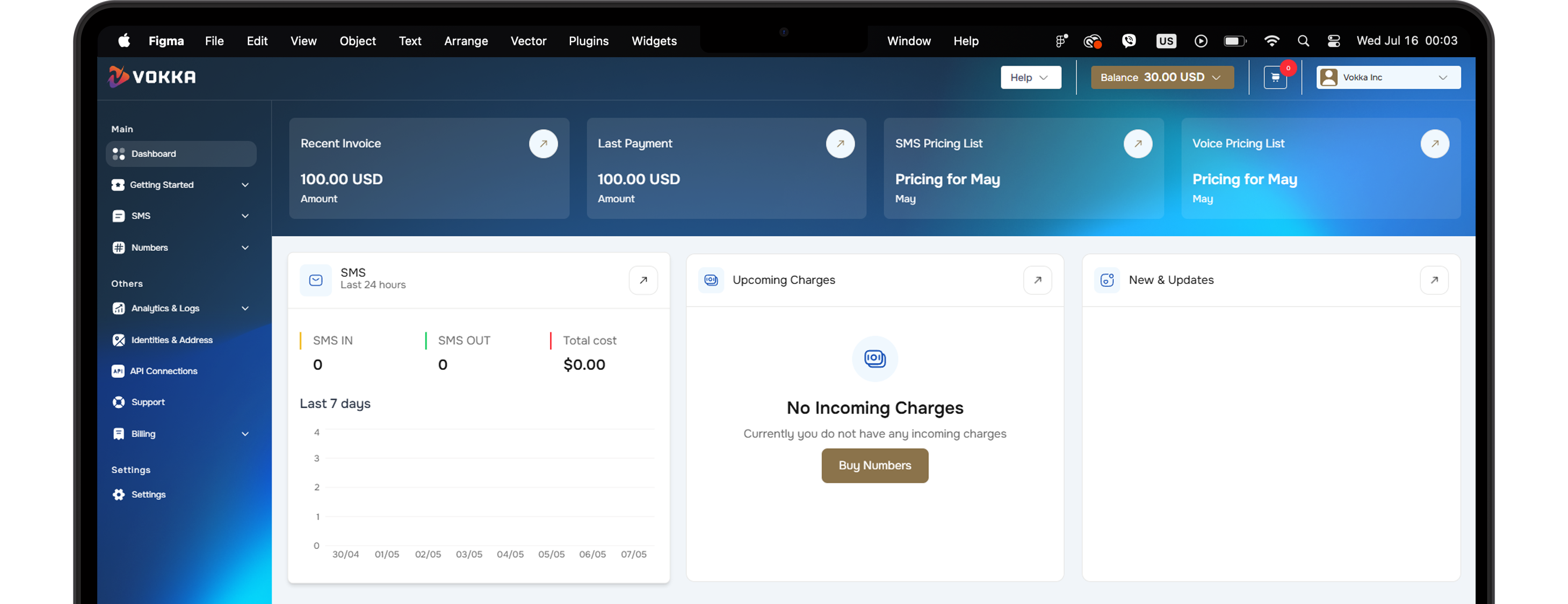Open the Apple menu
Screen dimensions: 1568x604
[x=124, y=41]
